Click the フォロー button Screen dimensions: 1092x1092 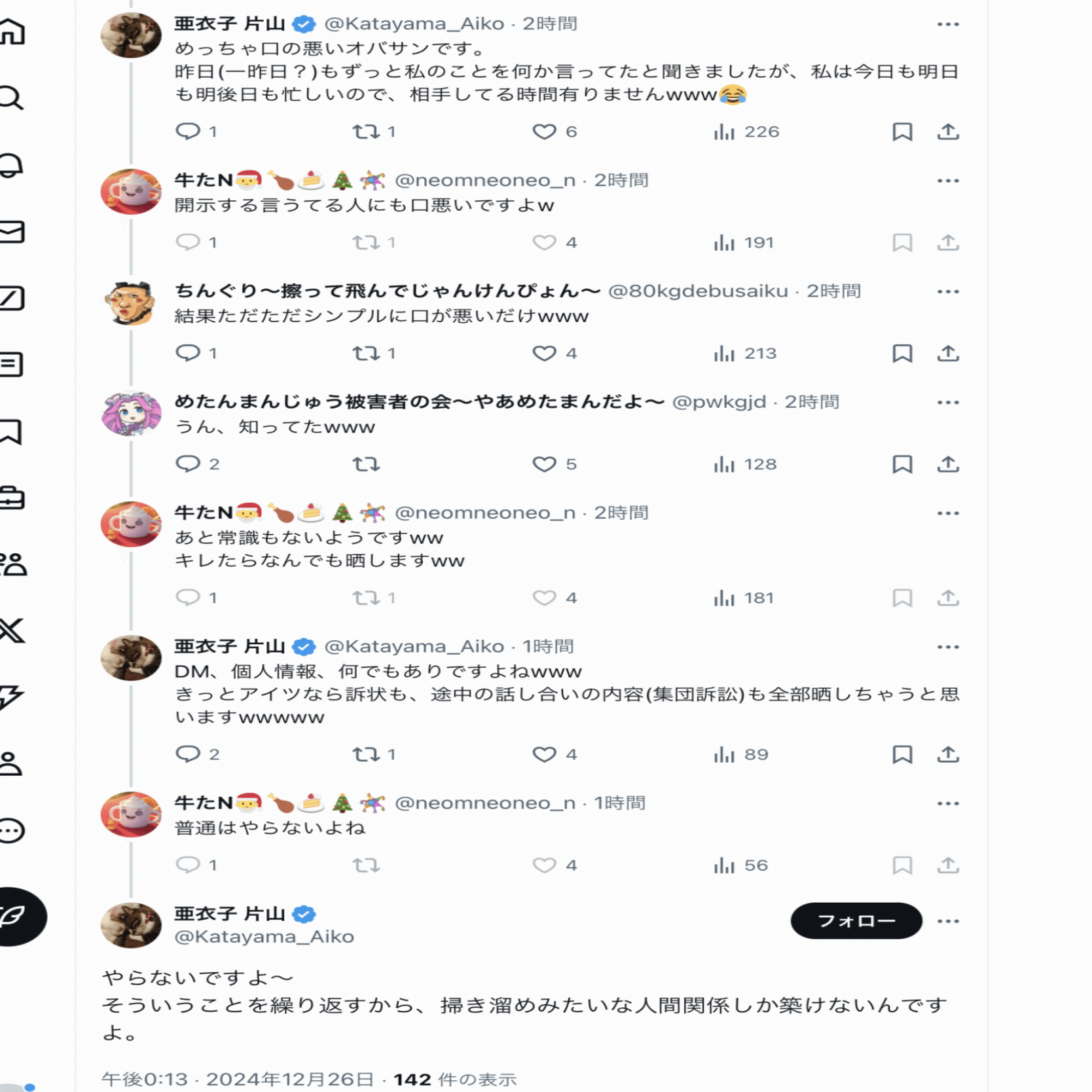click(x=856, y=921)
